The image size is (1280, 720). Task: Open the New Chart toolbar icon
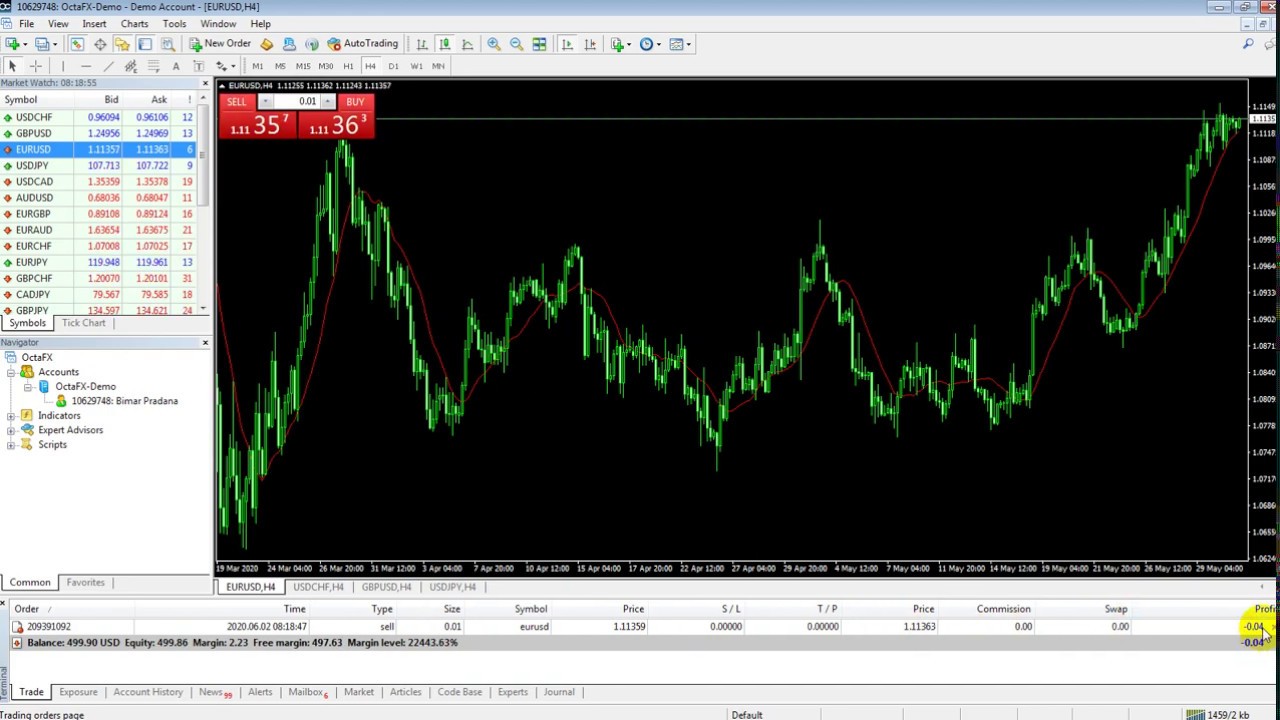pyautogui.click(x=13, y=44)
